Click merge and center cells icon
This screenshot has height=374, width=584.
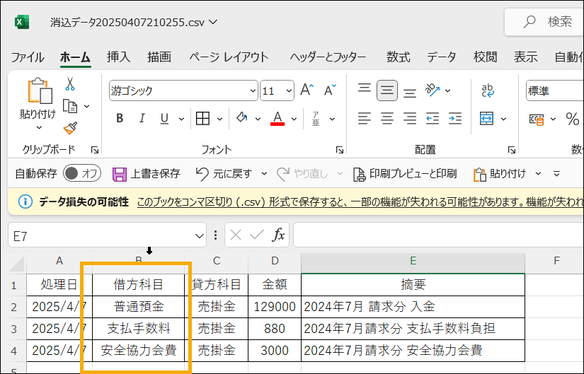487,118
